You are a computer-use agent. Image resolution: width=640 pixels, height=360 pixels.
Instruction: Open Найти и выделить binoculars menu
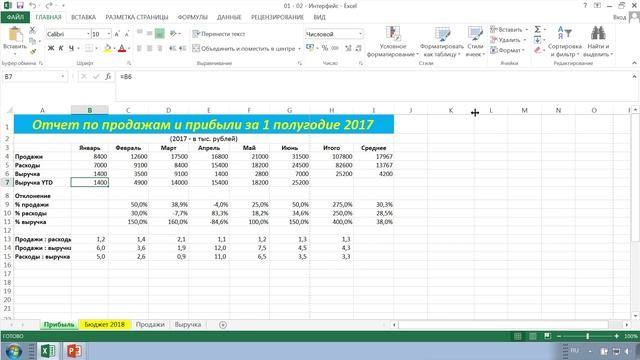pyautogui.click(x=598, y=42)
